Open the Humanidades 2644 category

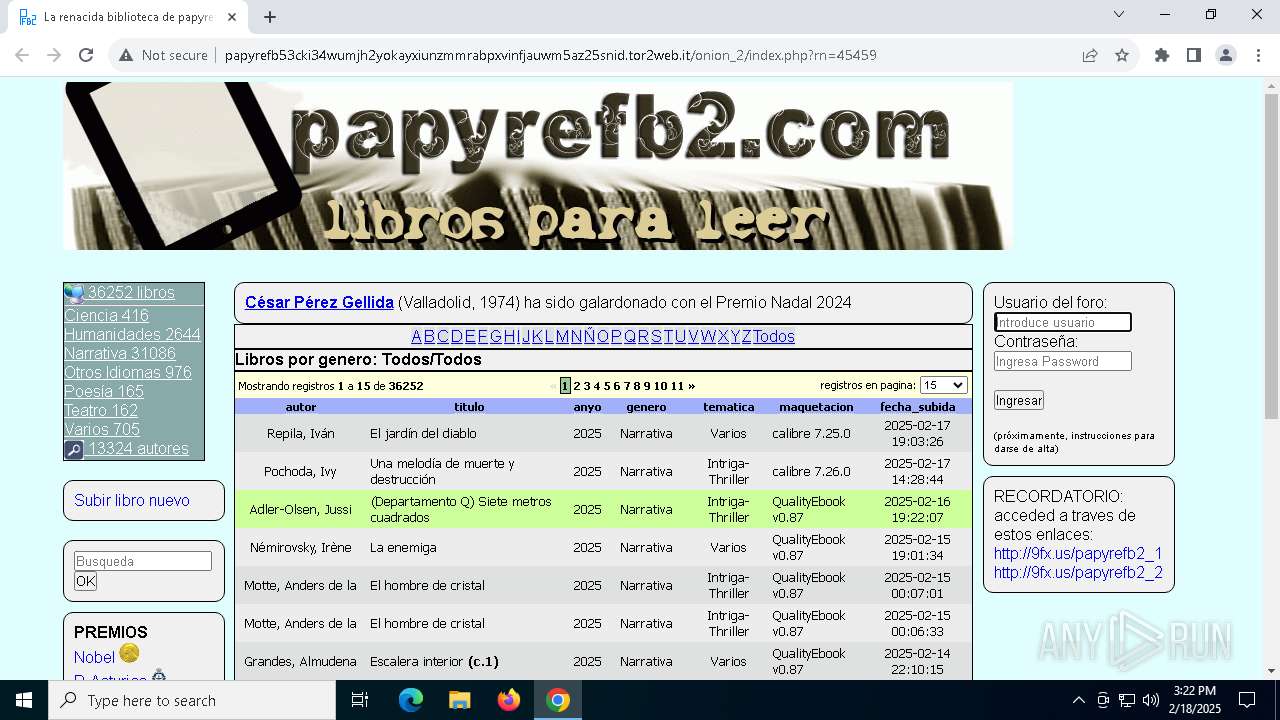pyautogui.click(x=132, y=335)
